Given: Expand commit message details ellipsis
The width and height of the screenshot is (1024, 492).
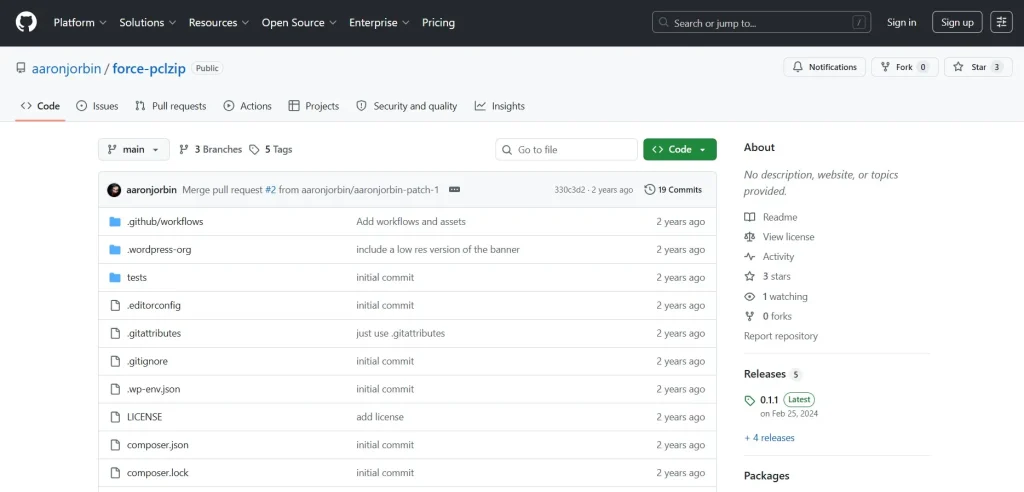Looking at the screenshot, I should click(x=455, y=190).
